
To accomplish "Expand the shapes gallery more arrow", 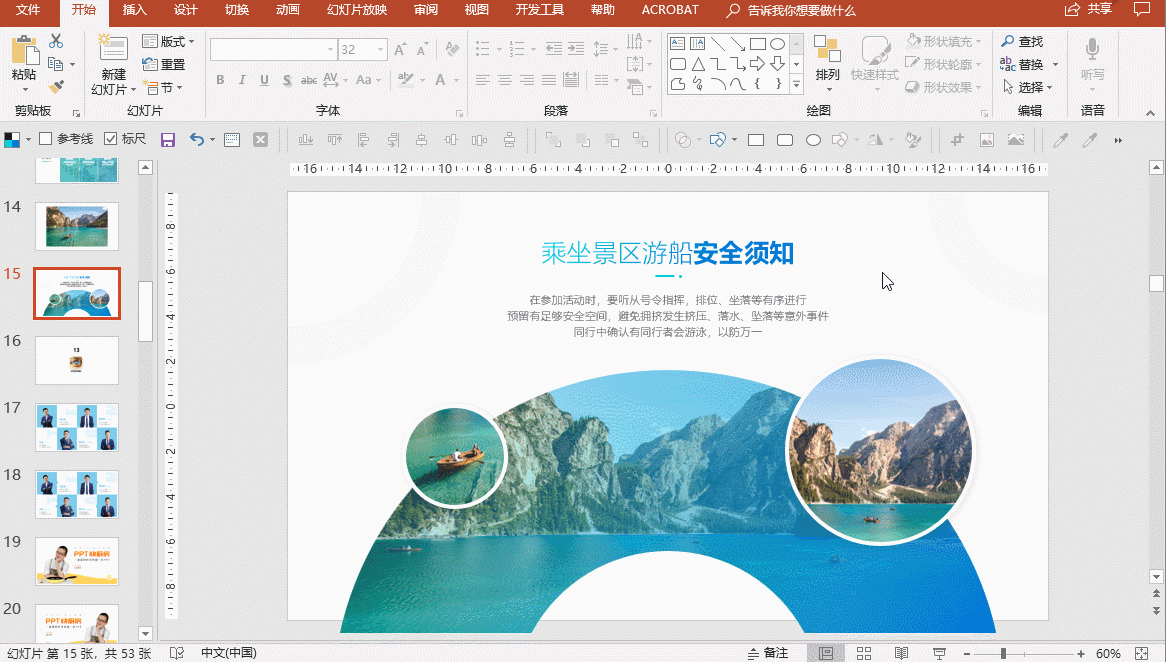I will [x=796, y=84].
